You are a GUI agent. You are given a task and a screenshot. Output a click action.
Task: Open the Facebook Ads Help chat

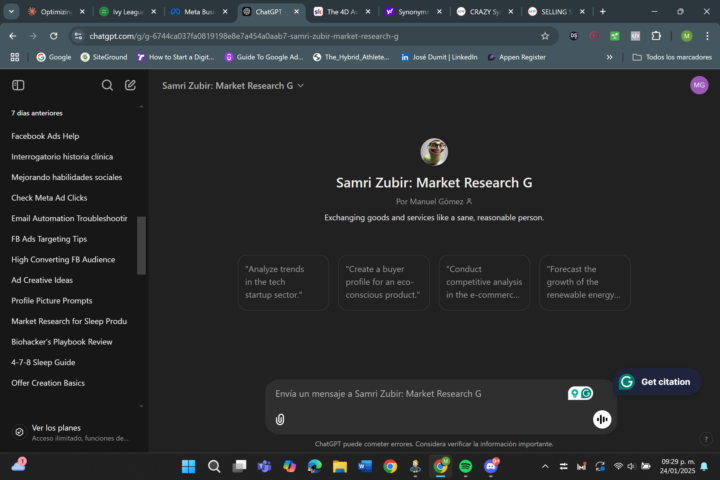45,136
